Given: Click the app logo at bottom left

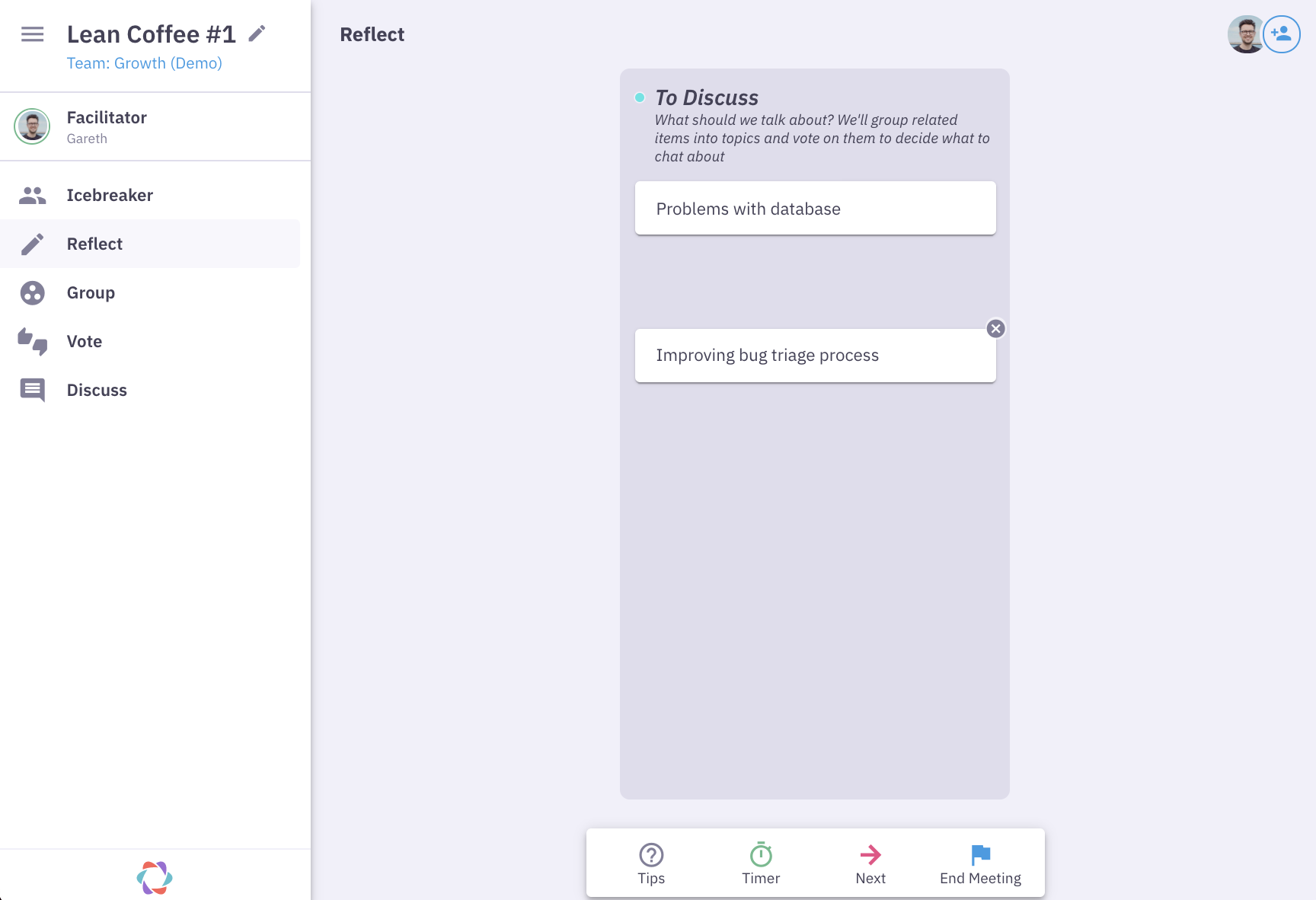Looking at the screenshot, I should pos(155,877).
